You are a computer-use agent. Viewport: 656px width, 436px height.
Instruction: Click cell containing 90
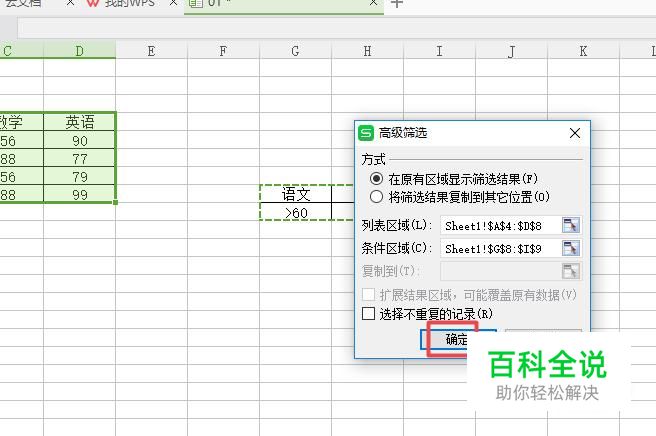(x=79, y=141)
